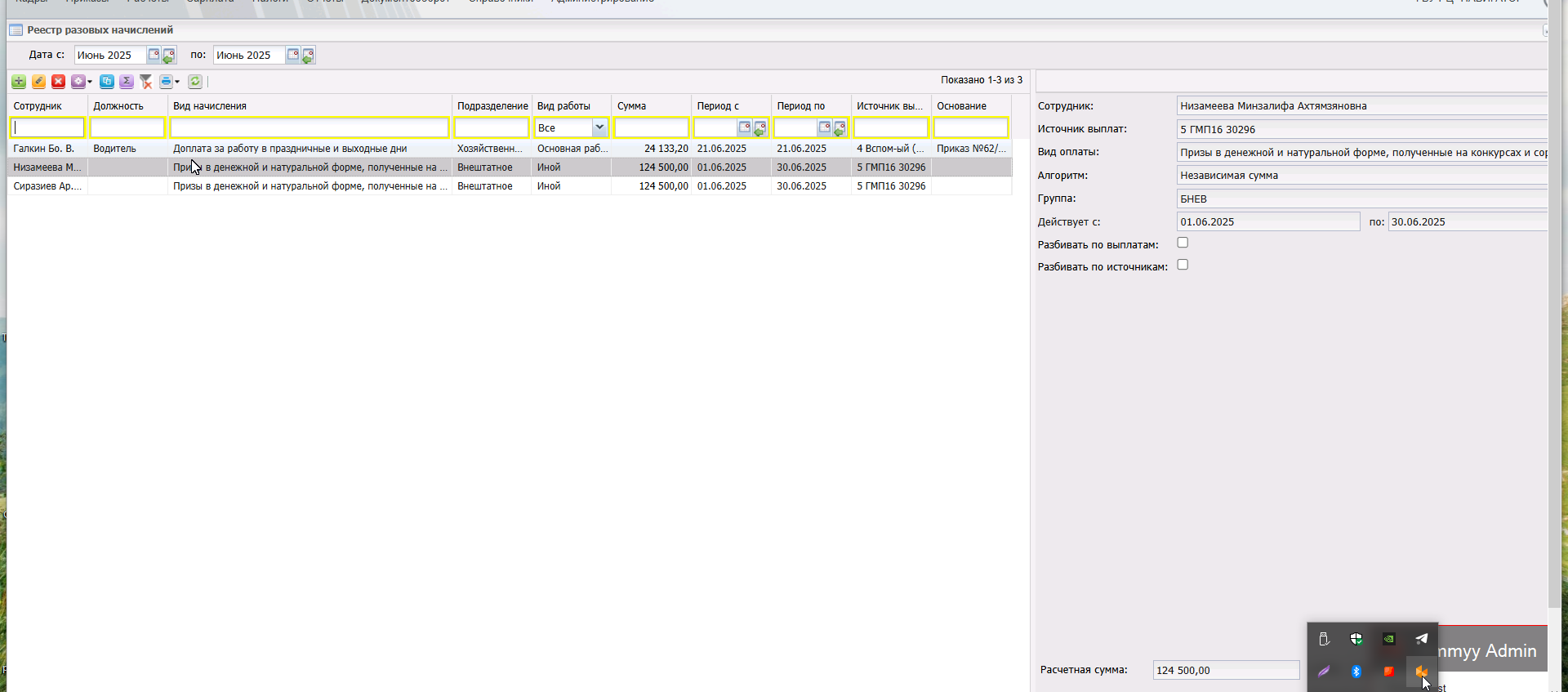Select the 'Галкин Бо. В.' row
This screenshot has height=692, width=1568.
click(510, 149)
